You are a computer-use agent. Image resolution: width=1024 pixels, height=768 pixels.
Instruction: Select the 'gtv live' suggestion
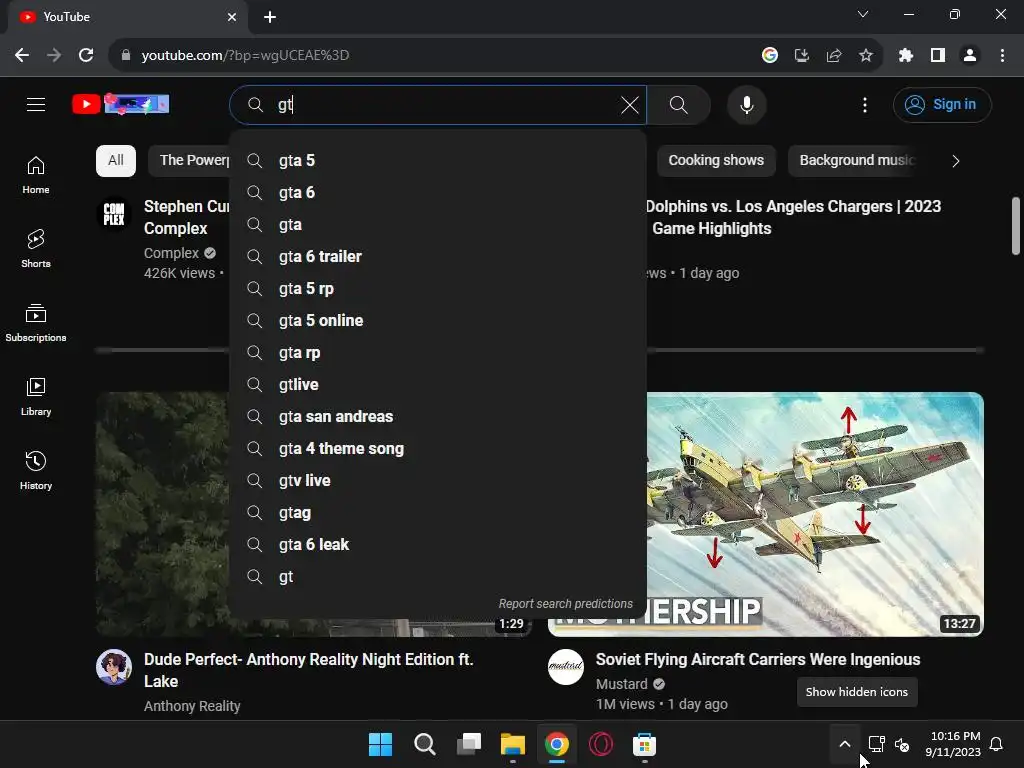point(438,481)
